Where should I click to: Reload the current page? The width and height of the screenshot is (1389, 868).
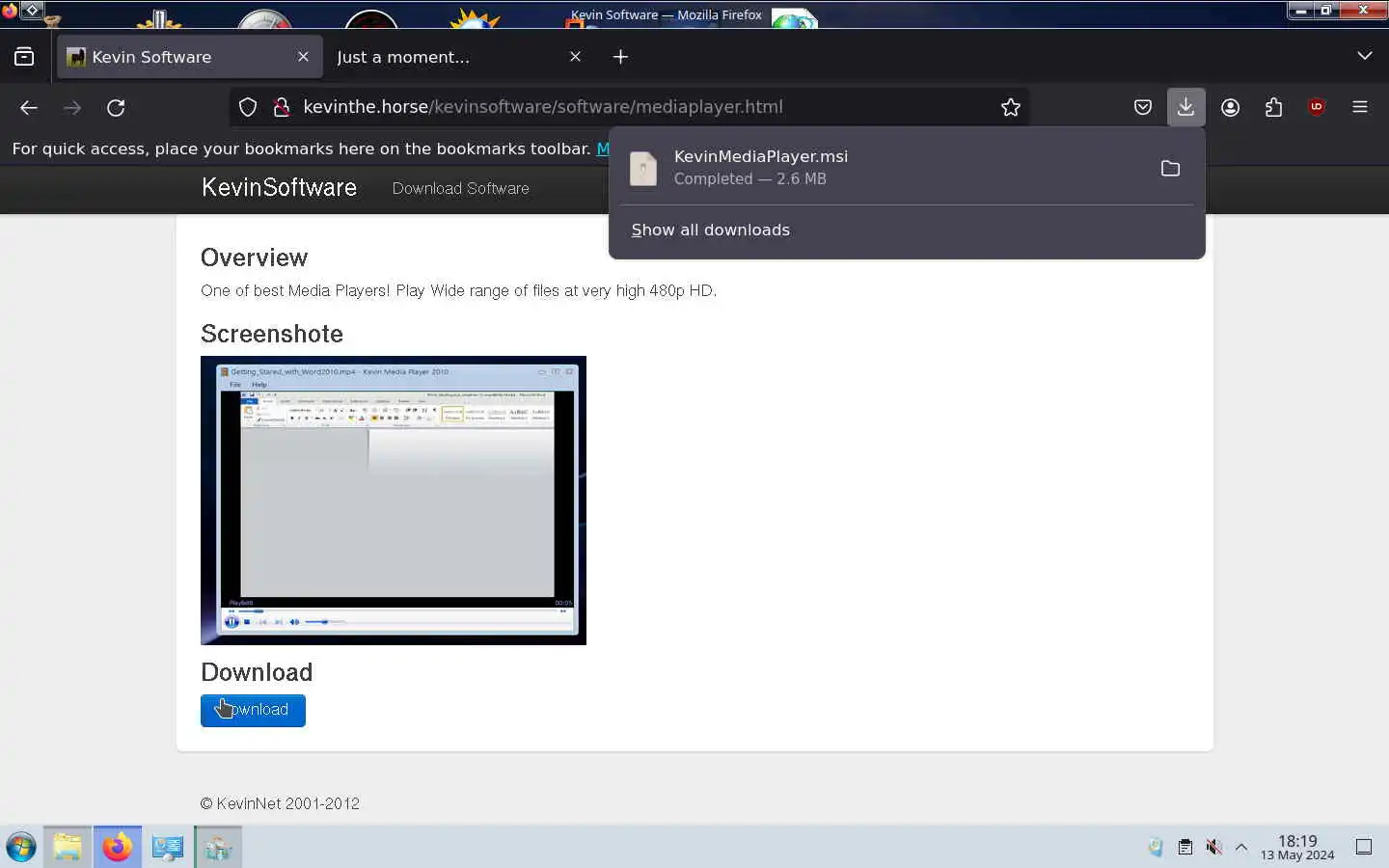116,107
